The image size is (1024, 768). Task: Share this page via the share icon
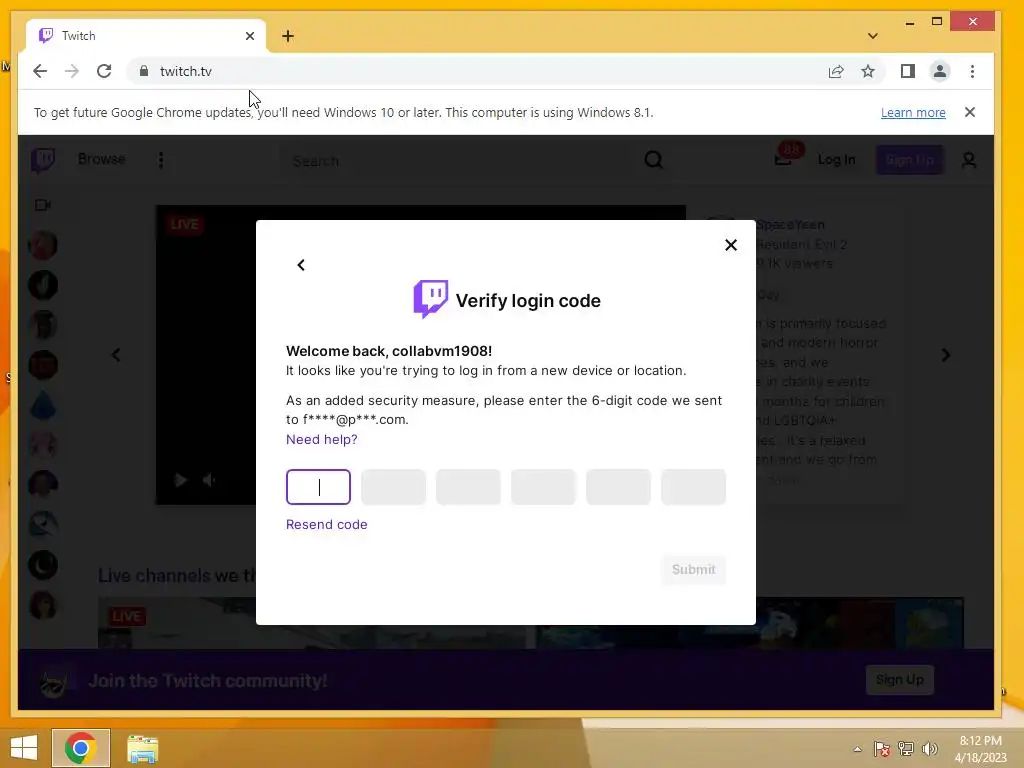pos(836,71)
